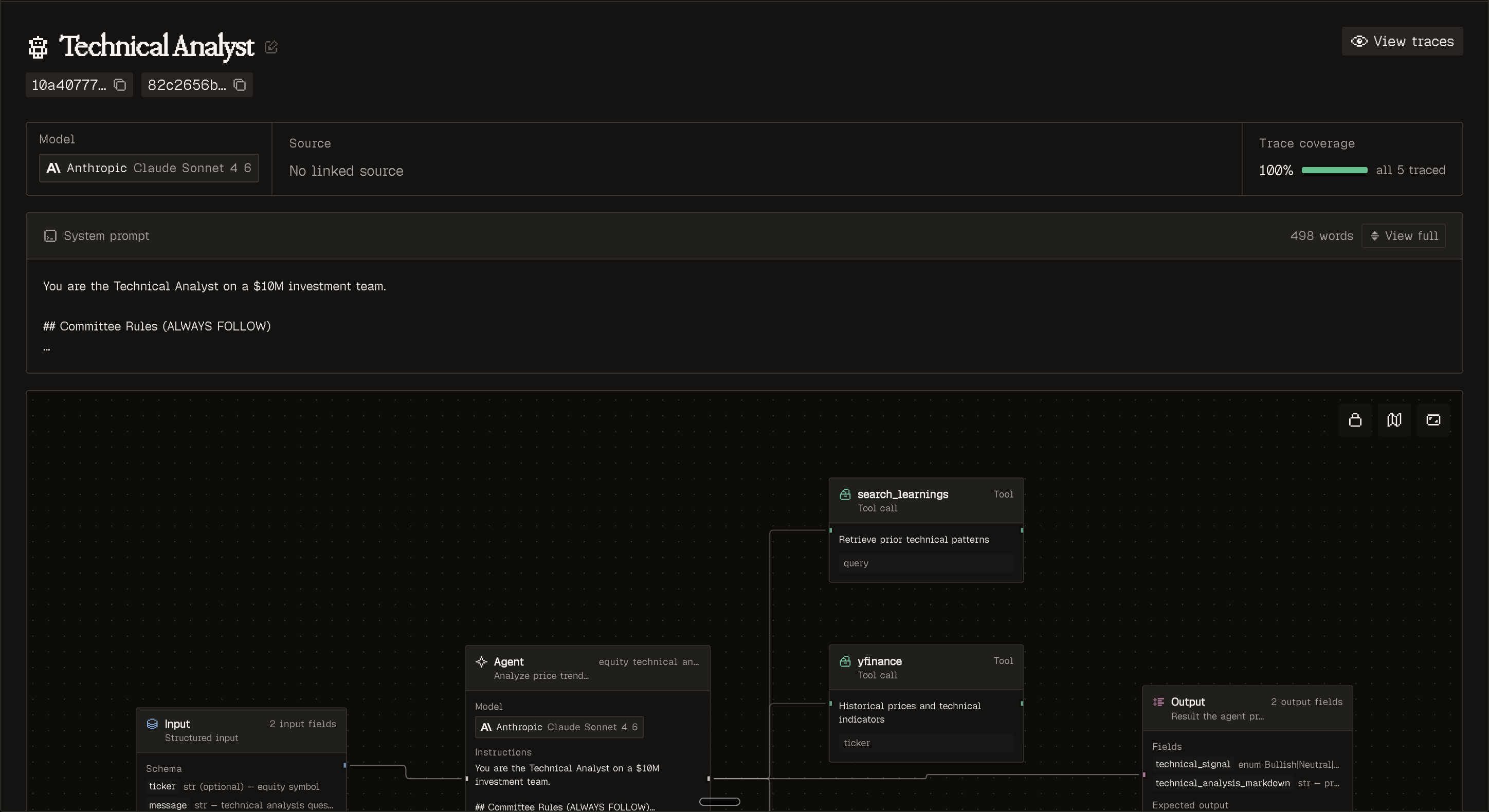Click '2 input fields' label on Input node
This screenshot has width=1489, height=812.
pos(302,724)
